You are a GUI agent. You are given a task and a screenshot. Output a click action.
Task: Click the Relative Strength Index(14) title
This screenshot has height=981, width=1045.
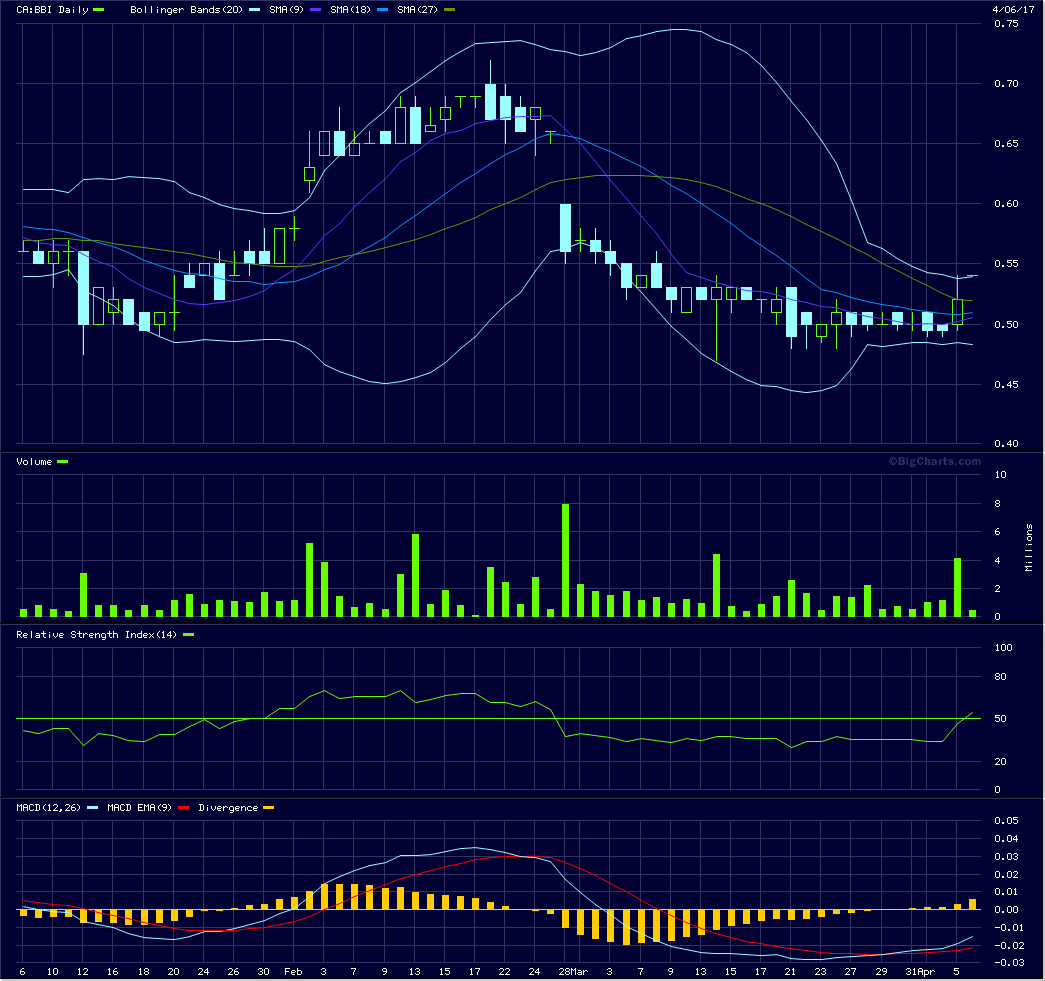[95, 634]
